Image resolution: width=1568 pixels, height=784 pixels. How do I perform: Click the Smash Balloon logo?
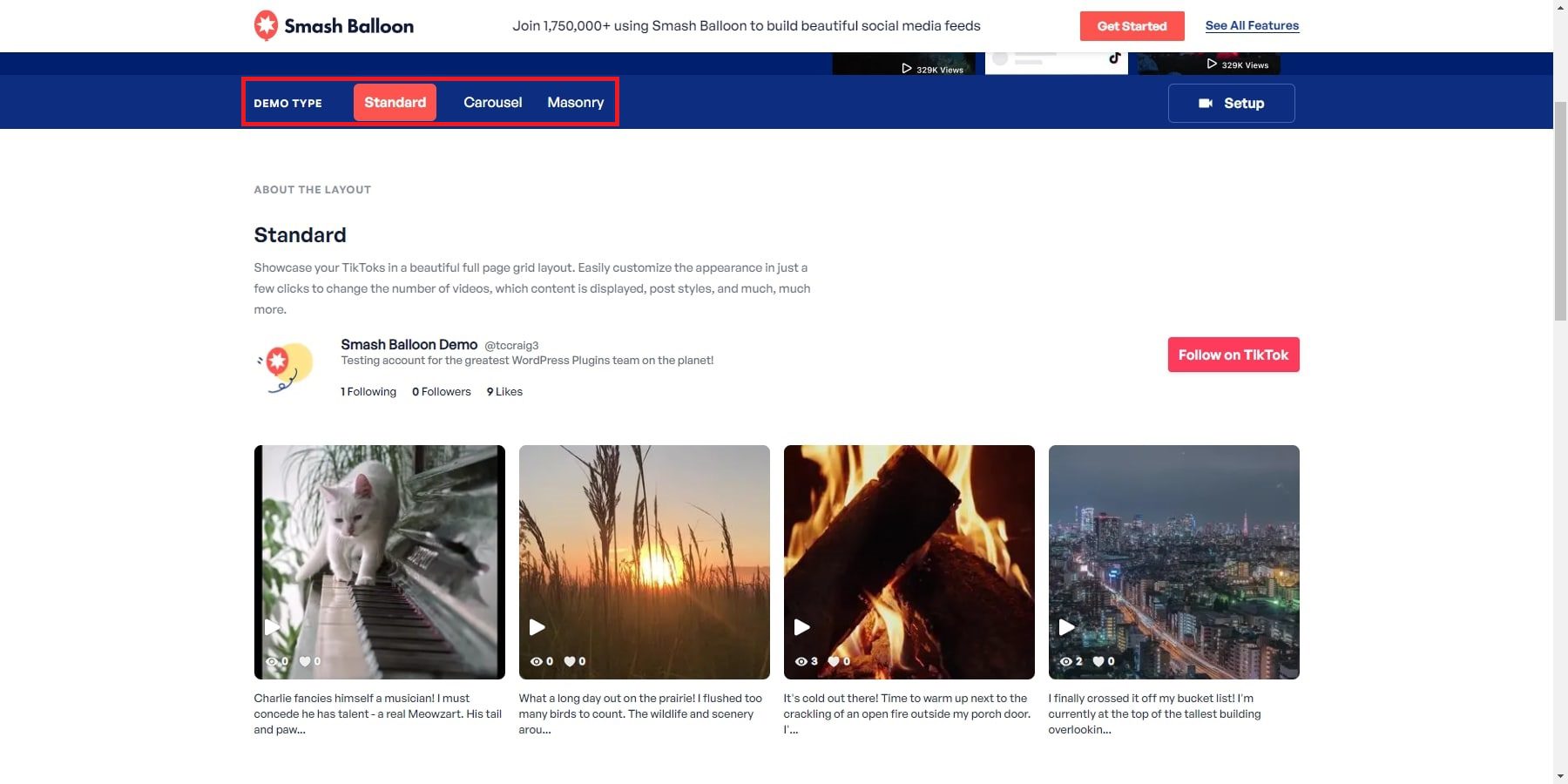[334, 26]
